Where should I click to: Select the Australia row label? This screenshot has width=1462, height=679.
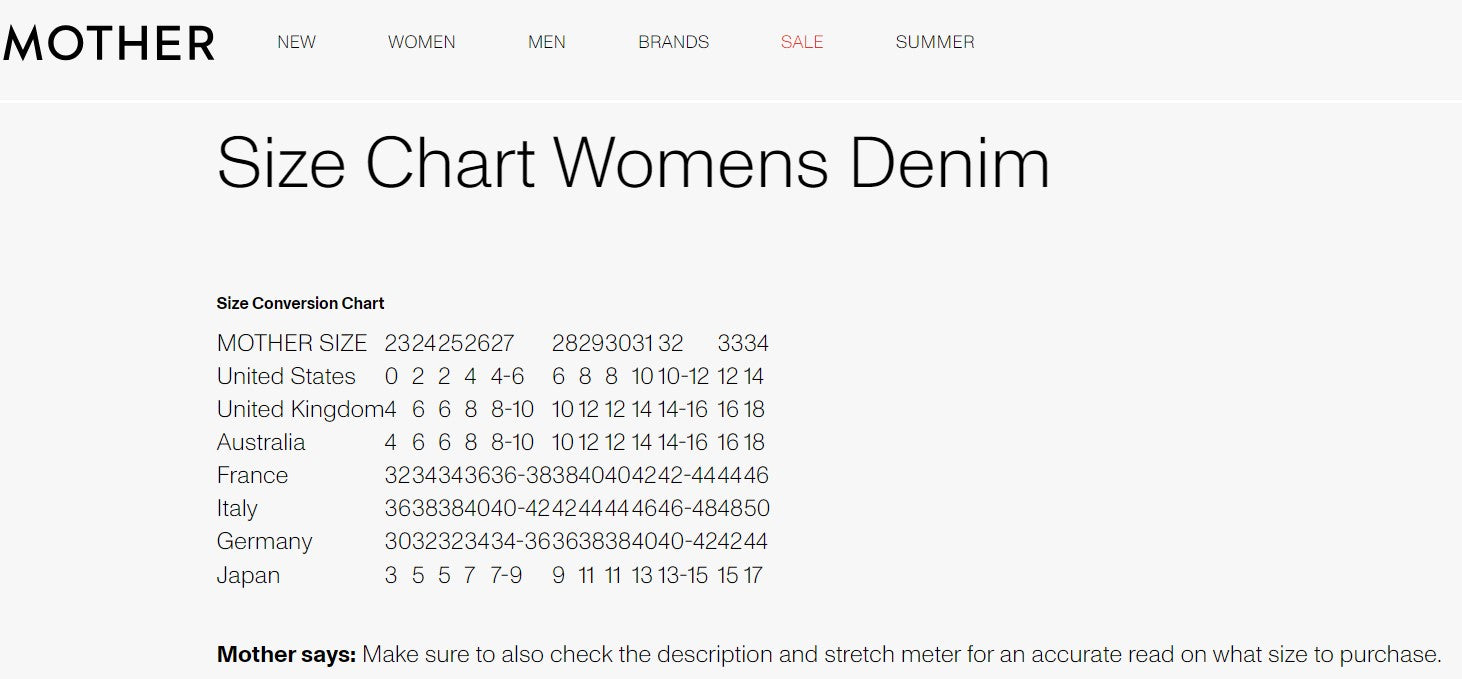261,442
